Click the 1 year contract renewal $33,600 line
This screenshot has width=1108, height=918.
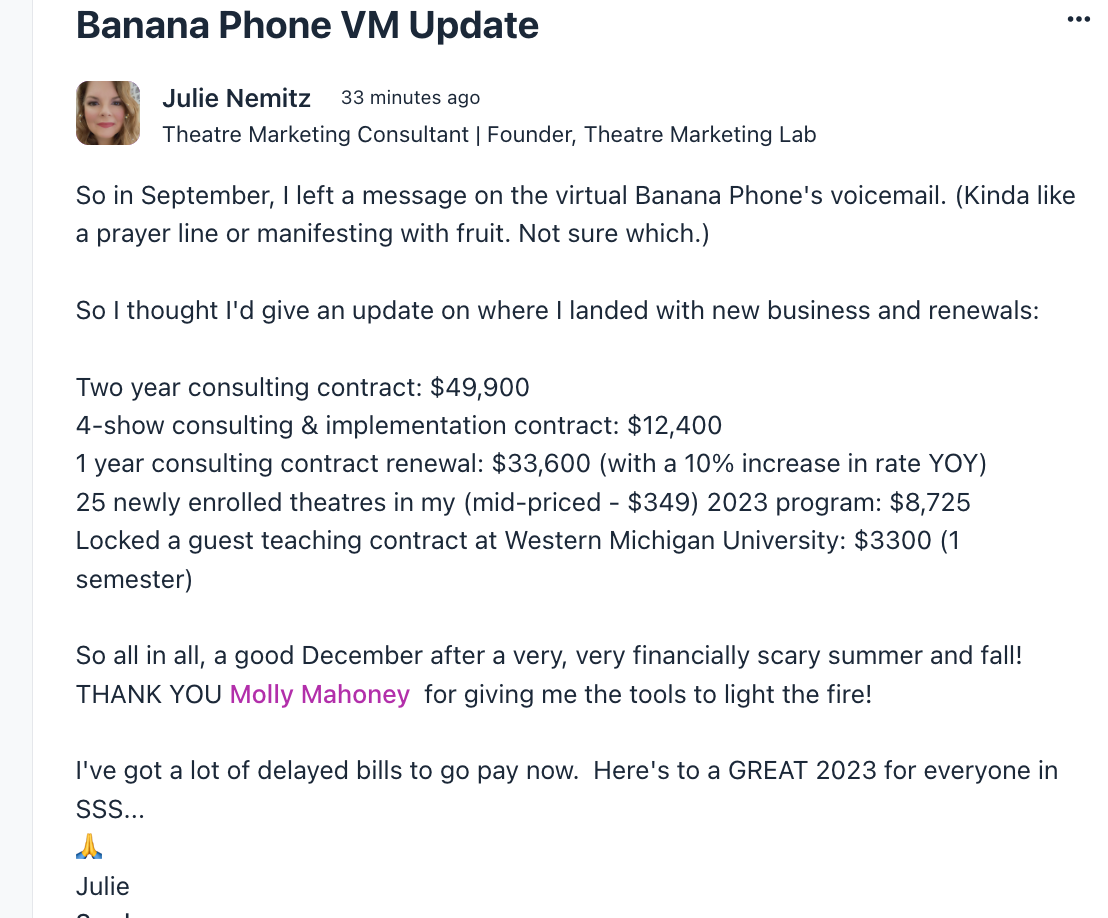[530, 464]
